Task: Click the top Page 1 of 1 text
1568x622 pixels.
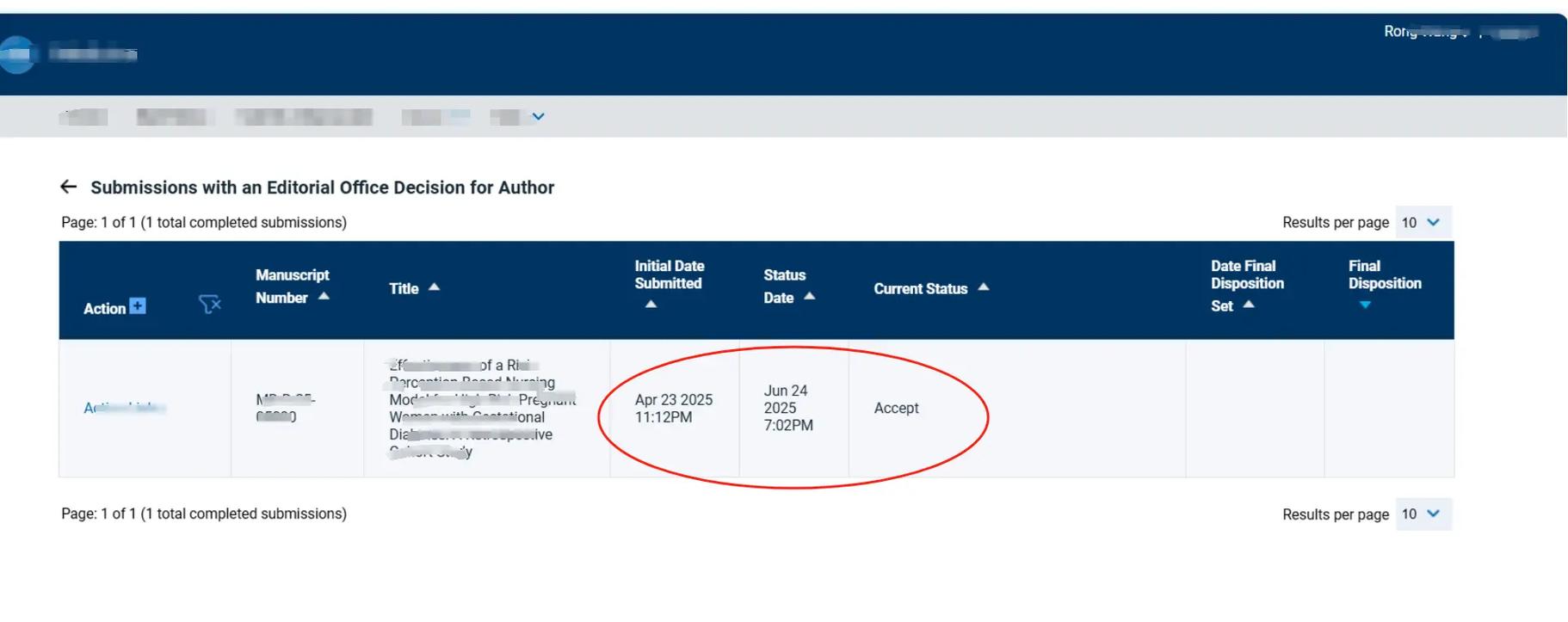Action: click(x=204, y=222)
